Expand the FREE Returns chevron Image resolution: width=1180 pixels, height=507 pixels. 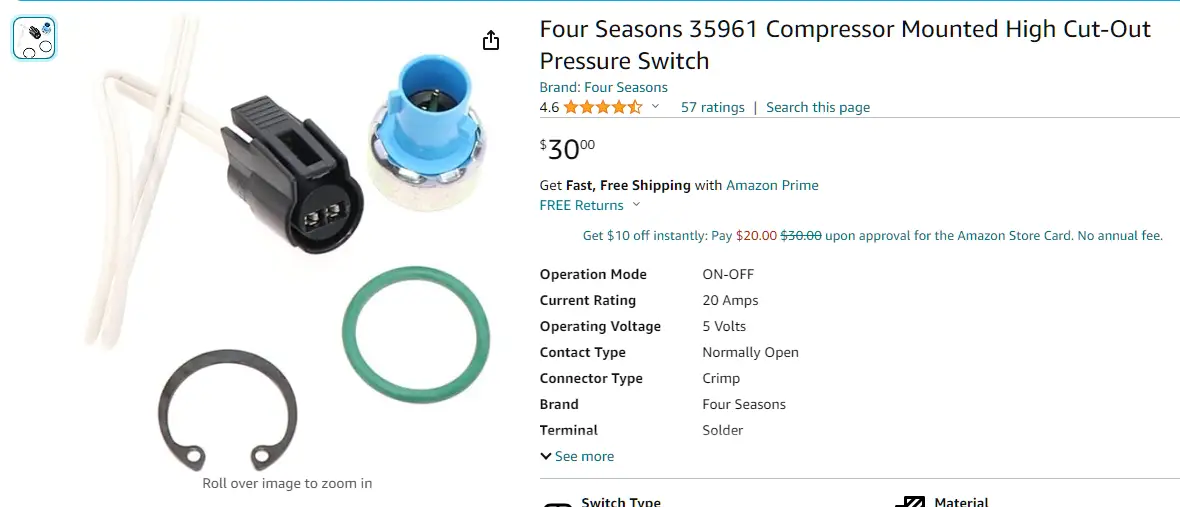(636, 205)
